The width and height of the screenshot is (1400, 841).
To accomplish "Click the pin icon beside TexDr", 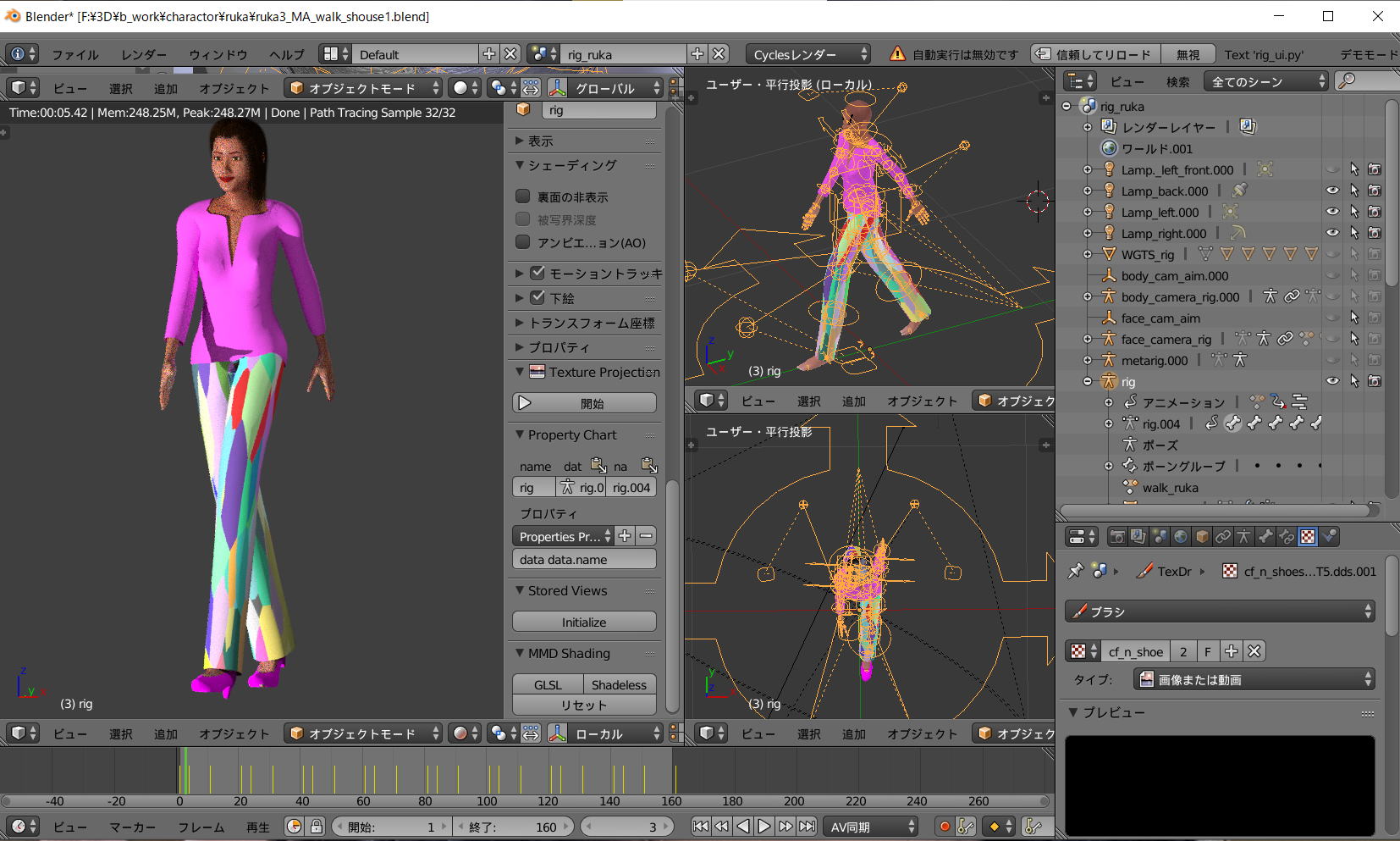I will (1075, 572).
